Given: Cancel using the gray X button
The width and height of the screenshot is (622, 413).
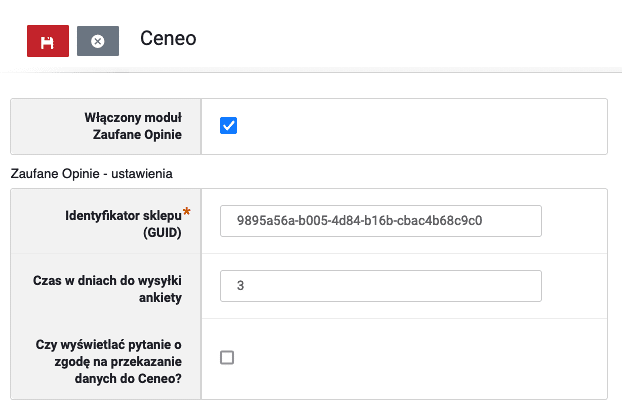Looking at the screenshot, I should pyautogui.click(x=98, y=41).
